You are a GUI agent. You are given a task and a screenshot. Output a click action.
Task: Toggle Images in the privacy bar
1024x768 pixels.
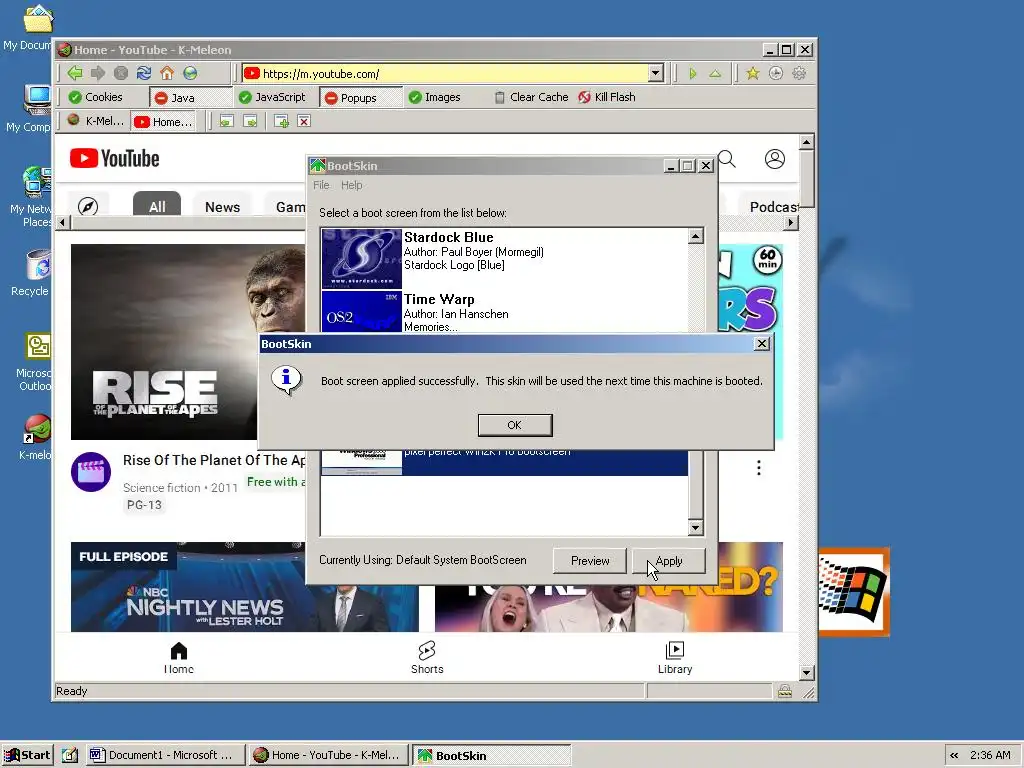(434, 97)
